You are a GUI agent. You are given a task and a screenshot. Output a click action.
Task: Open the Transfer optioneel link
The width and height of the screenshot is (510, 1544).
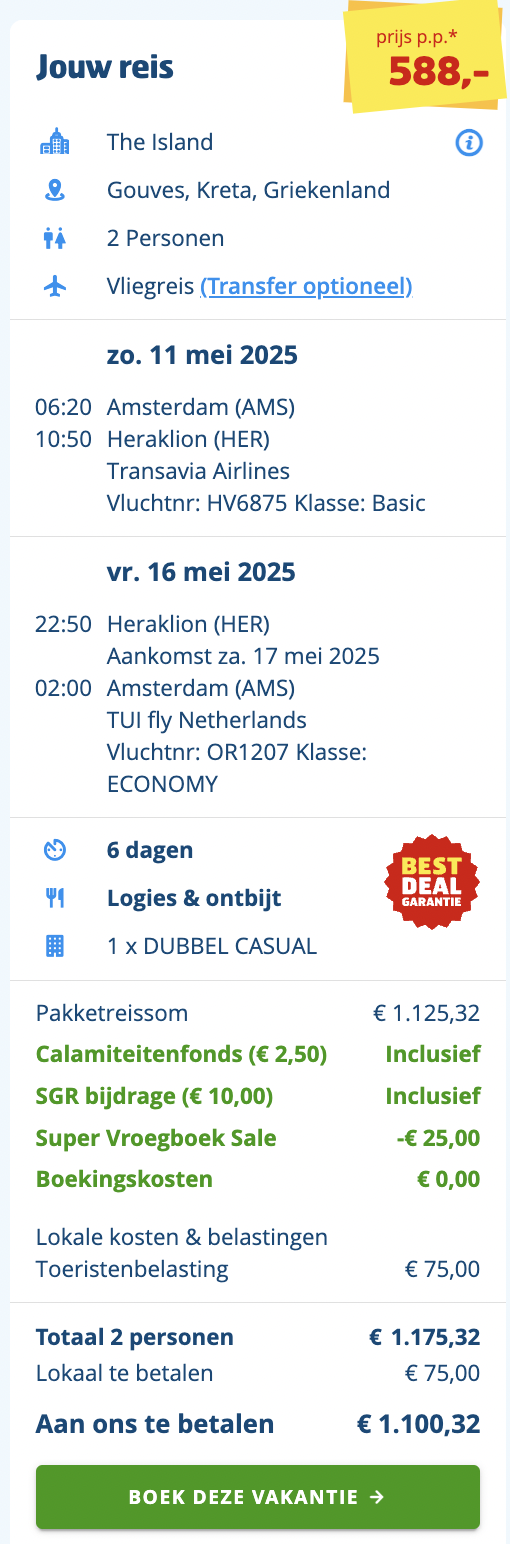307,287
